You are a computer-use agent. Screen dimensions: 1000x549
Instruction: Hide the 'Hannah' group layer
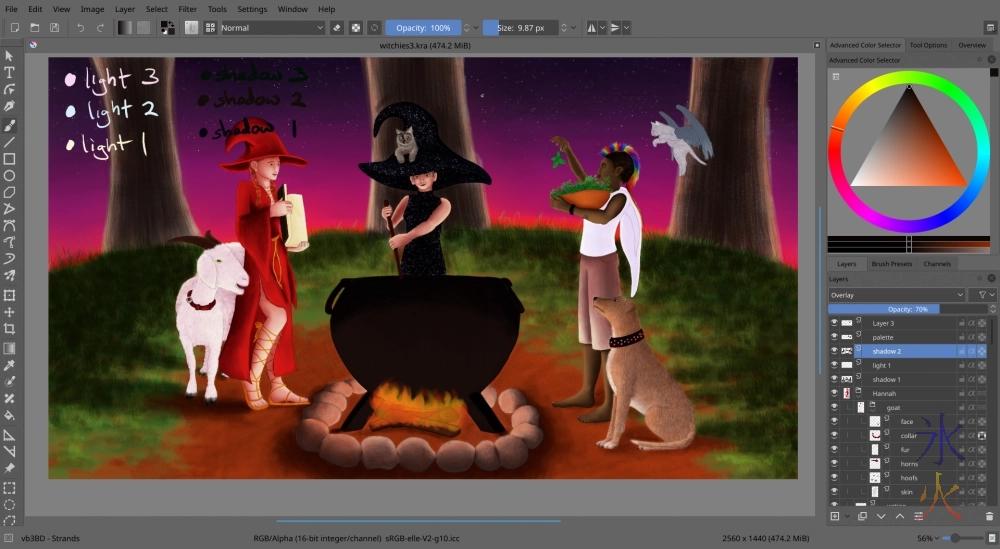pyautogui.click(x=835, y=394)
